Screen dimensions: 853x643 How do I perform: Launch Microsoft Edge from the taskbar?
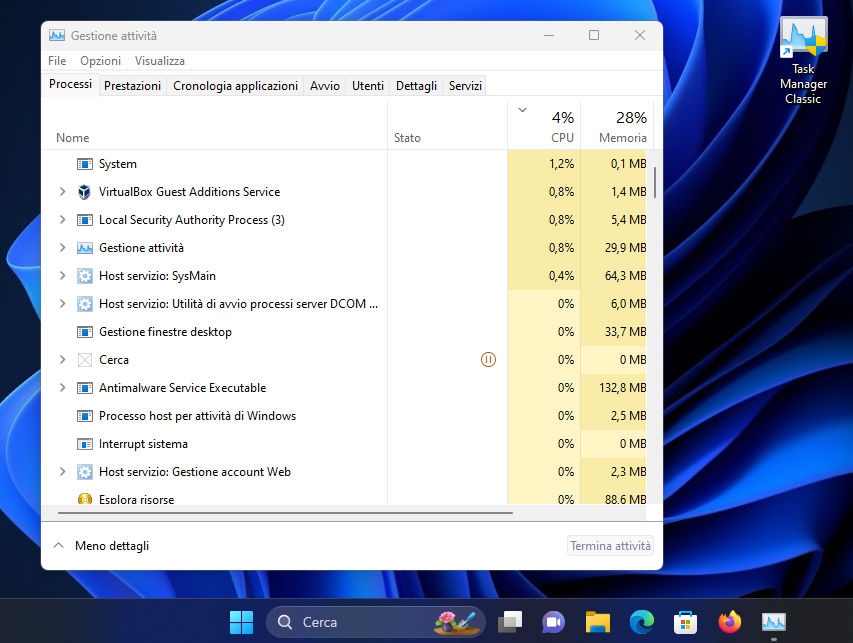pos(641,622)
